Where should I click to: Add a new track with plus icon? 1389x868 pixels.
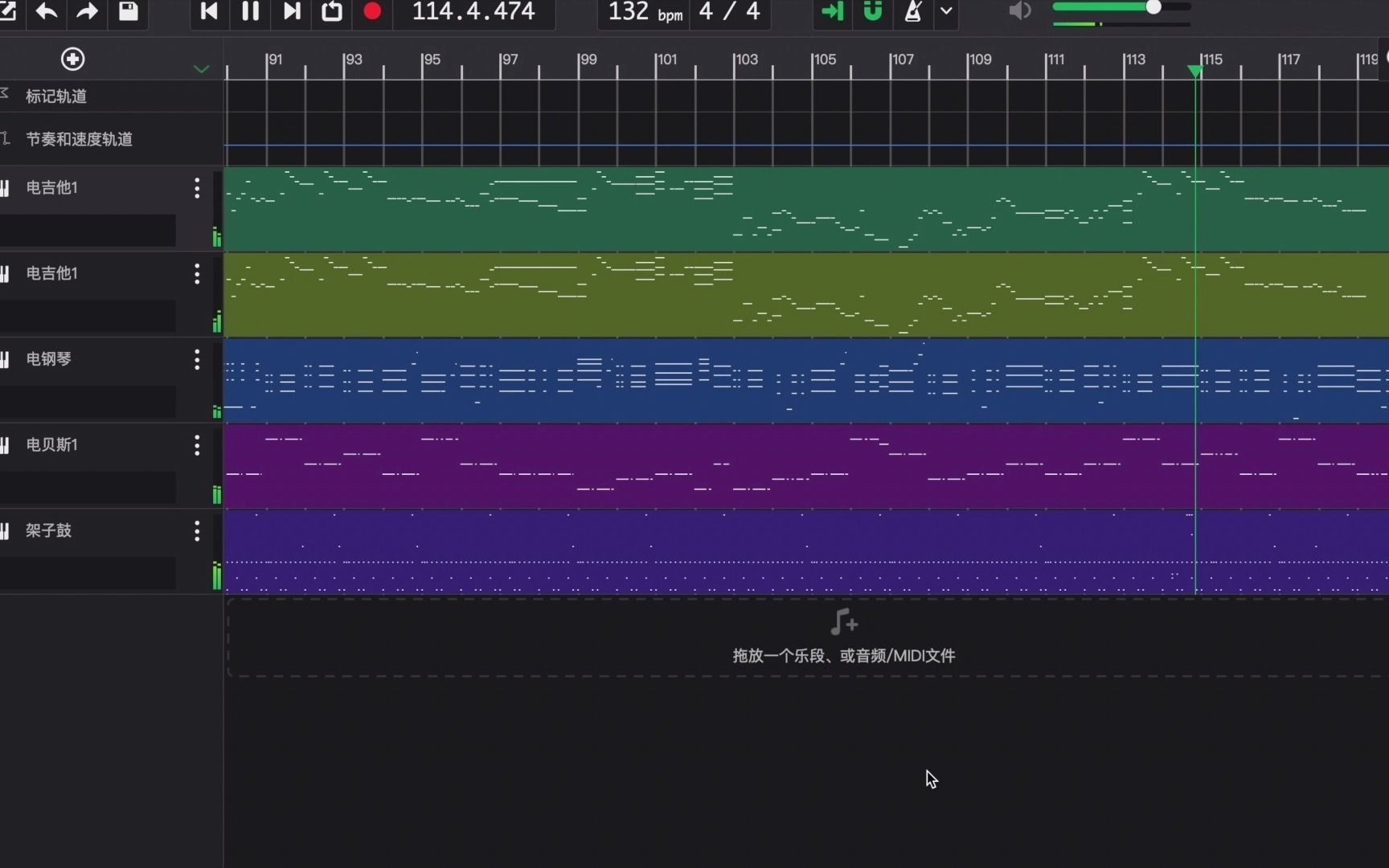(x=72, y=59)
